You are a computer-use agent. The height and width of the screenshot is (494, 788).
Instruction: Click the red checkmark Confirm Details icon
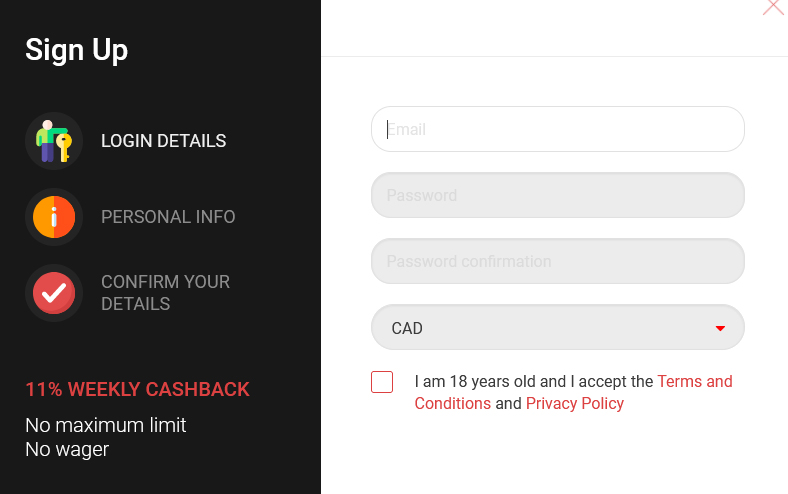(x=54, y=293)
